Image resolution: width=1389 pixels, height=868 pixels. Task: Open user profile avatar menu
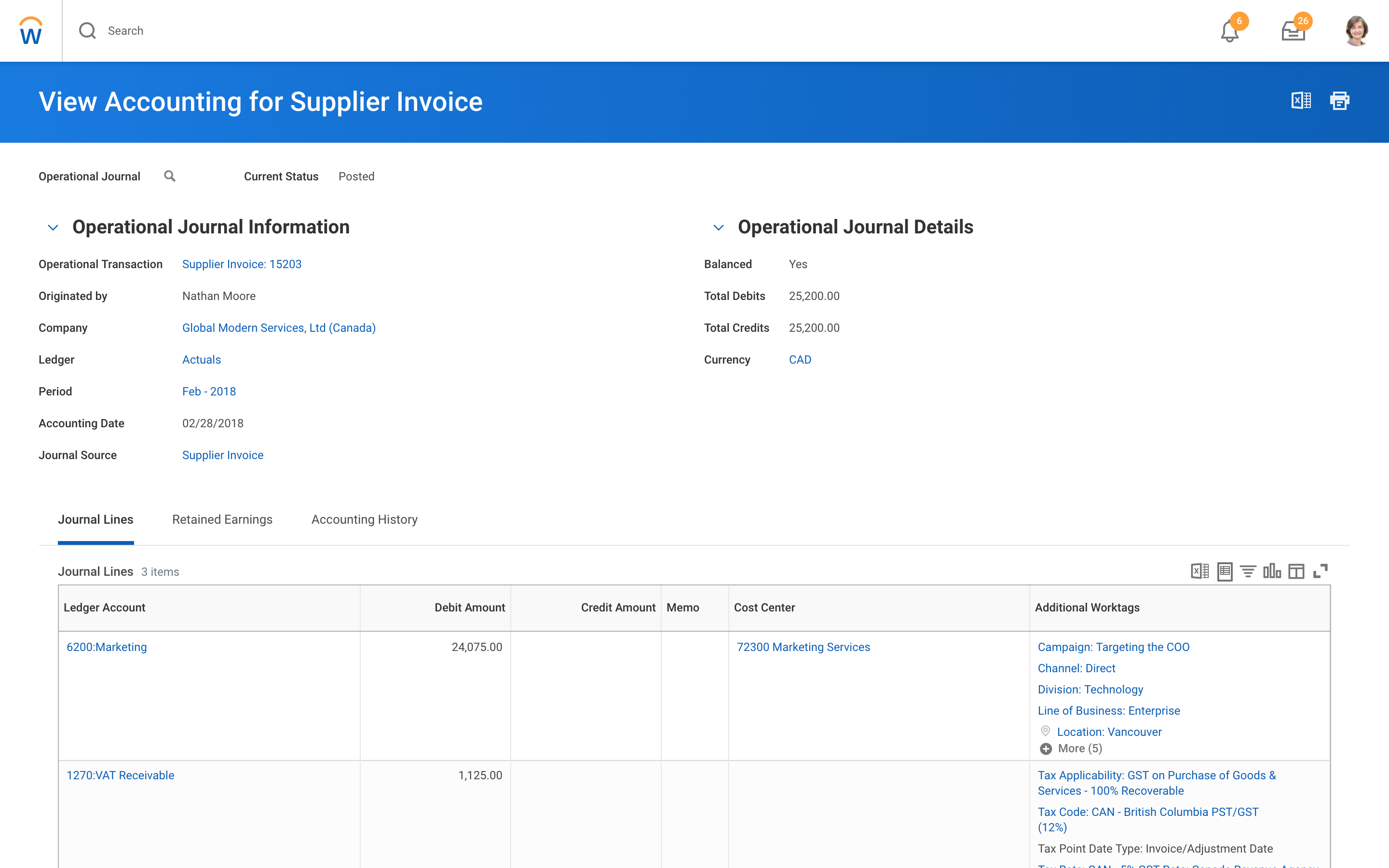coord(1356,31)
